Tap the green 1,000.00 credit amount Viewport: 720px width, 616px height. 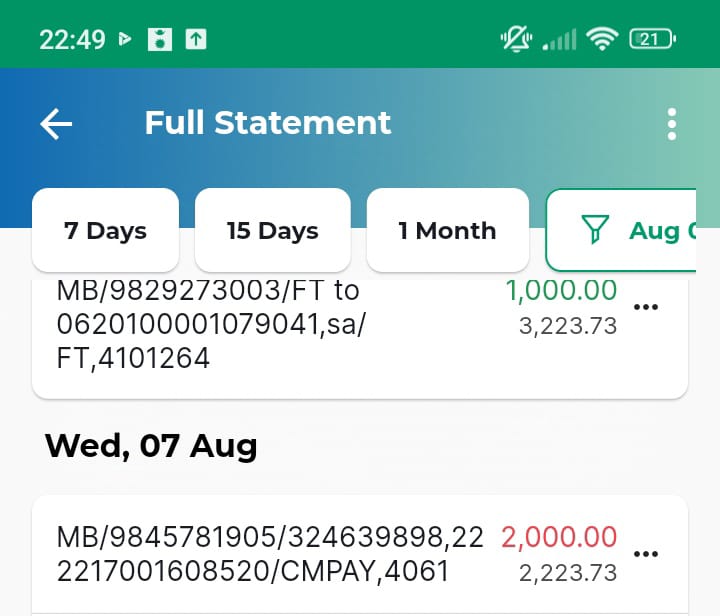561,291
